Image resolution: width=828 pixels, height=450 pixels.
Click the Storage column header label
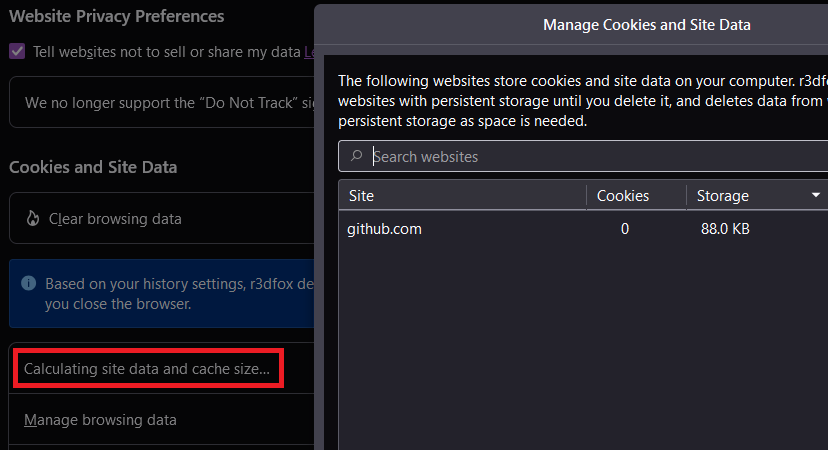tap(723, 196)
